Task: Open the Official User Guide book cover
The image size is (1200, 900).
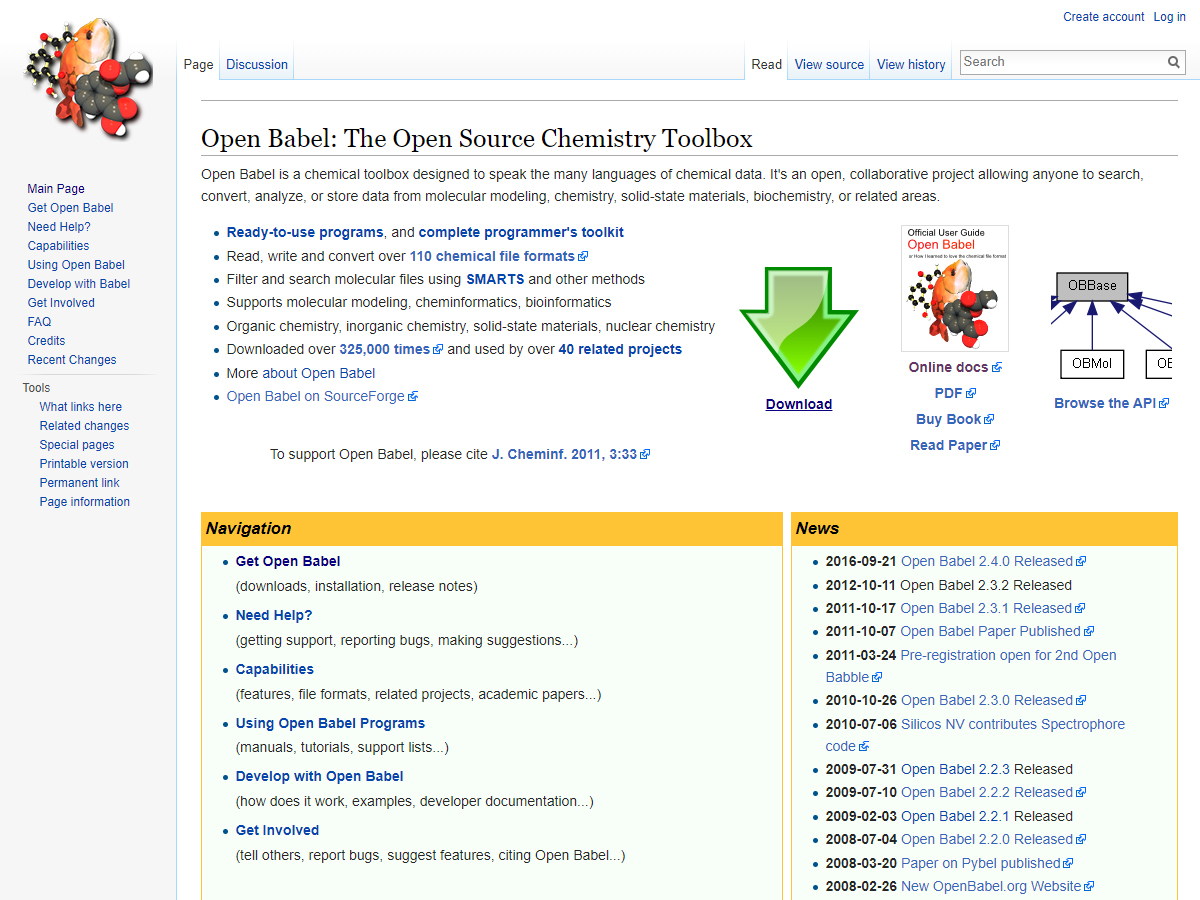Action: click(x=954, y=287)
